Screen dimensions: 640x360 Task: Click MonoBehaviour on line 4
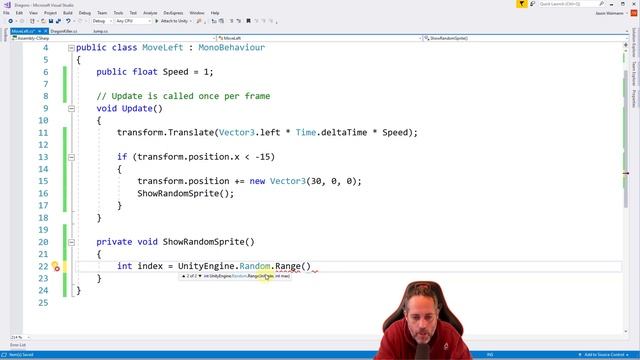(x=231, y=48)
